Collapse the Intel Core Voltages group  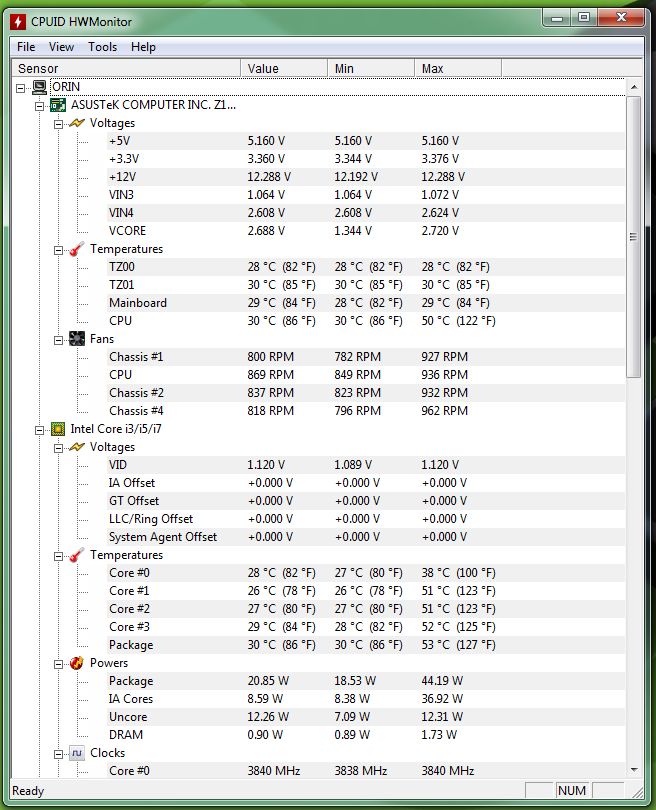[58, 448]
